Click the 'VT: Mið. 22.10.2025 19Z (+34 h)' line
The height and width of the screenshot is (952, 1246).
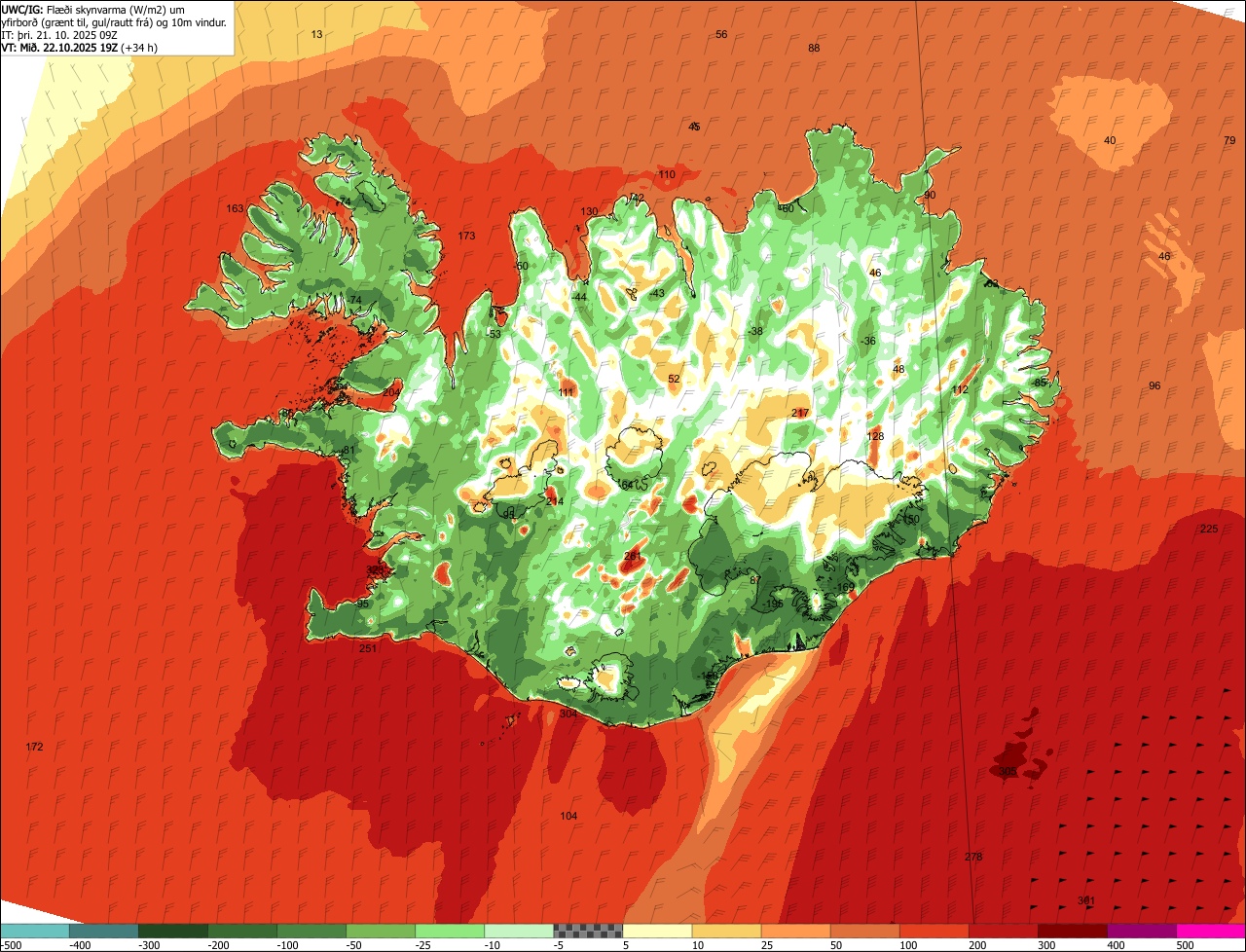tap(79, 47)
